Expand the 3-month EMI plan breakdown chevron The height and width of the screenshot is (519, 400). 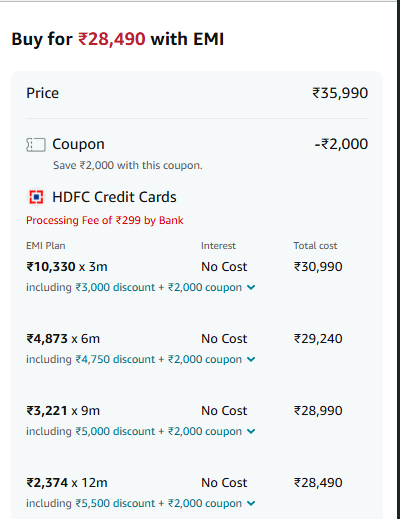tap(251, 287)
